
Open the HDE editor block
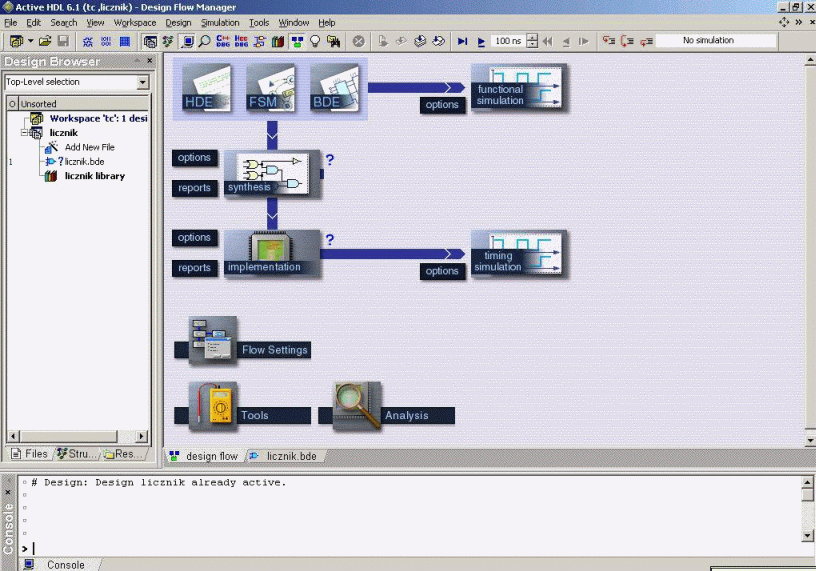pos(207,87)
